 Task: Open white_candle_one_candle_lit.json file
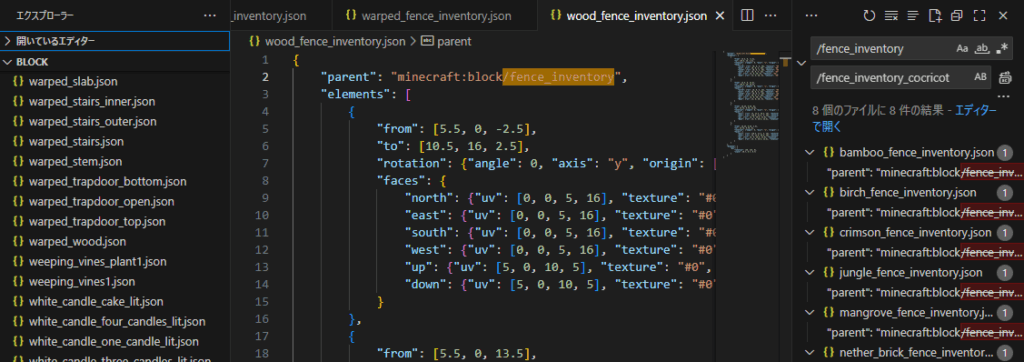[114, 342]
